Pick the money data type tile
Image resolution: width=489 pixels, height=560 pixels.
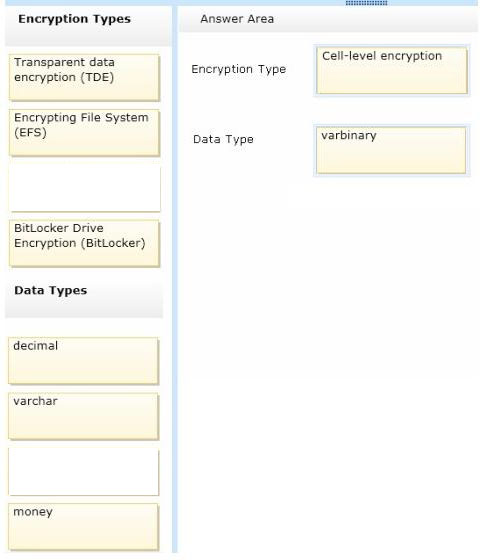pos(83,527)
